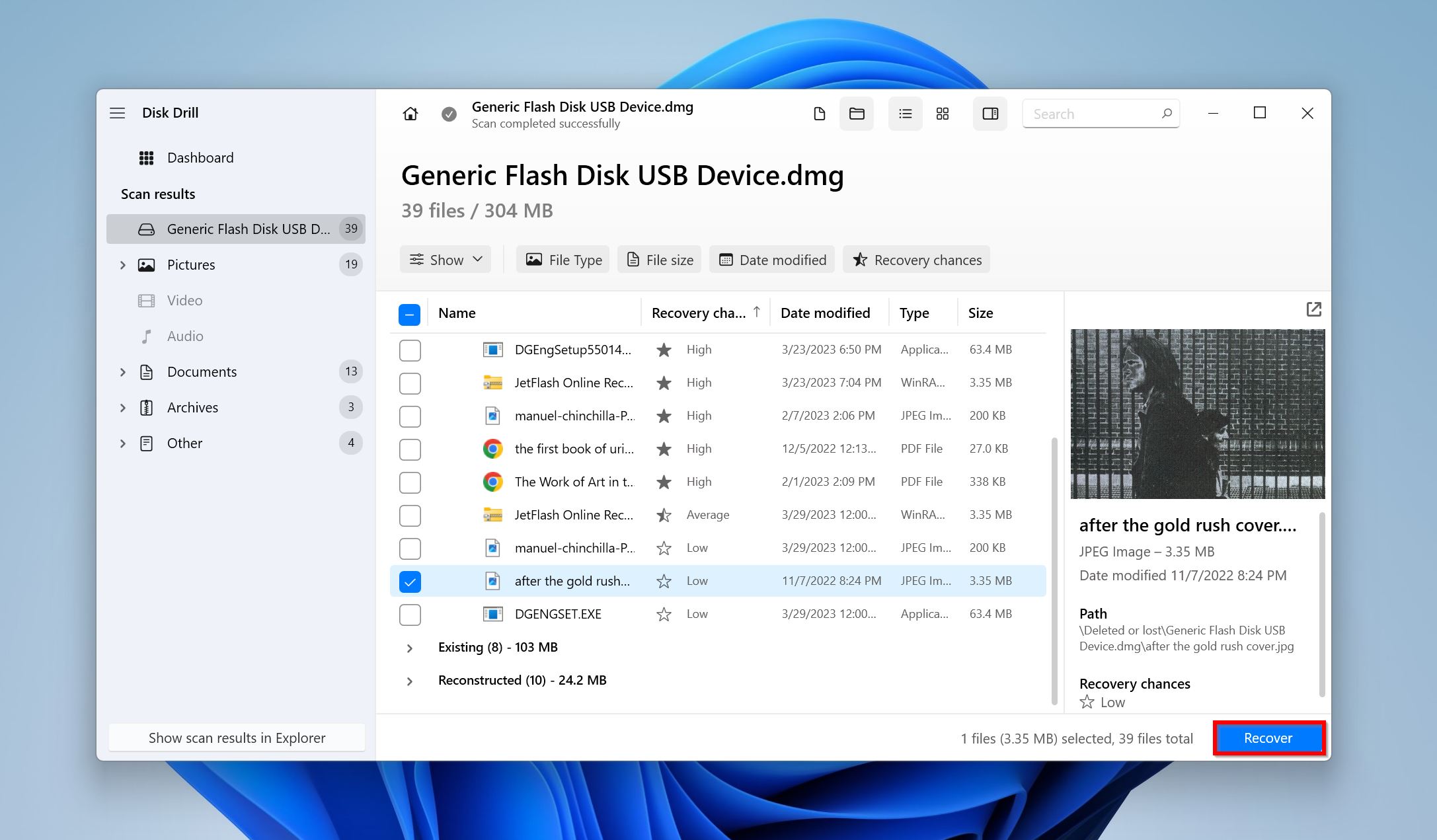
Task: Click the home navigation icon
Action: [410, 113]
